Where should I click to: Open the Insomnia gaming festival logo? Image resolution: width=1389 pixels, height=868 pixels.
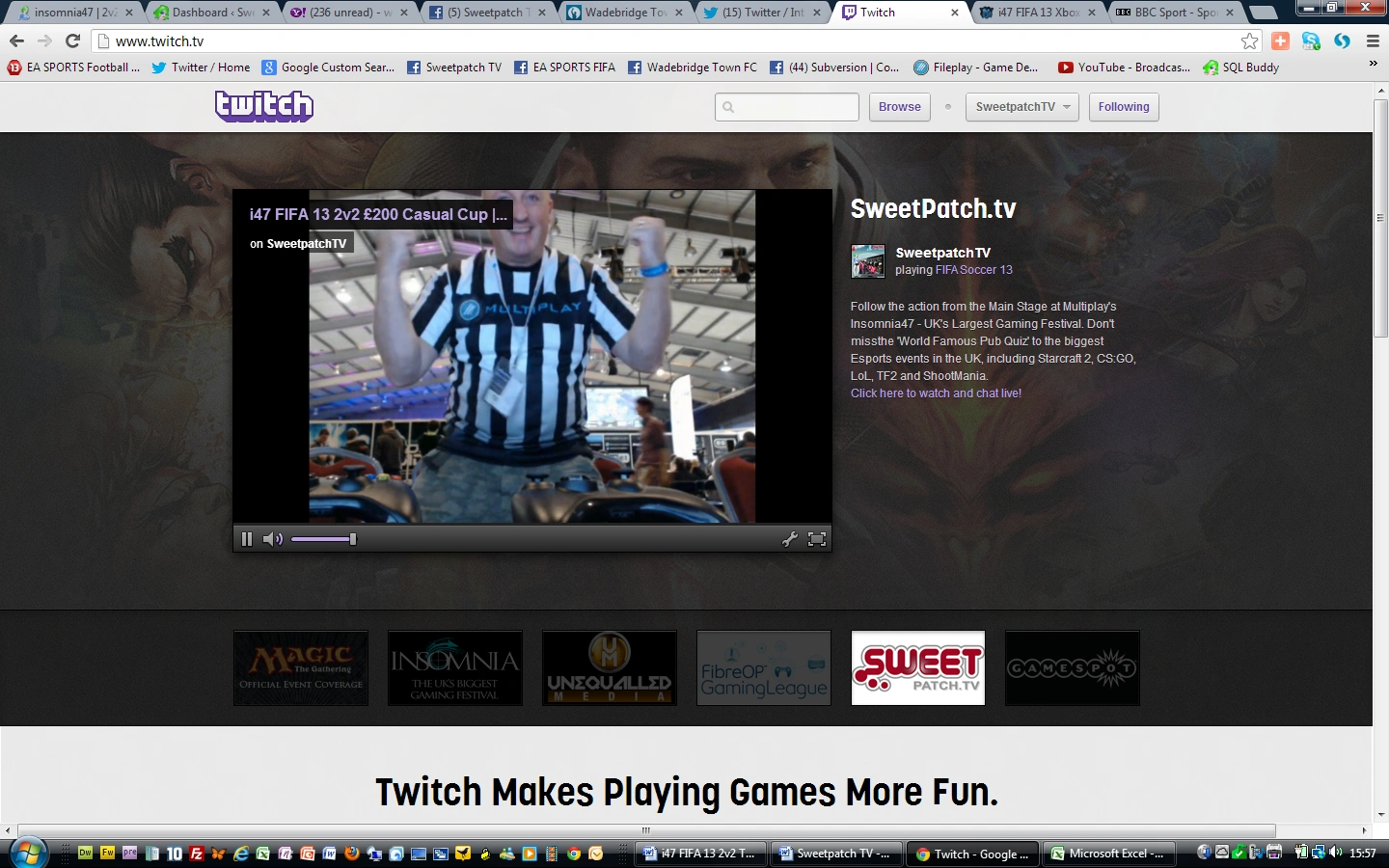click(x=454, y=667)
